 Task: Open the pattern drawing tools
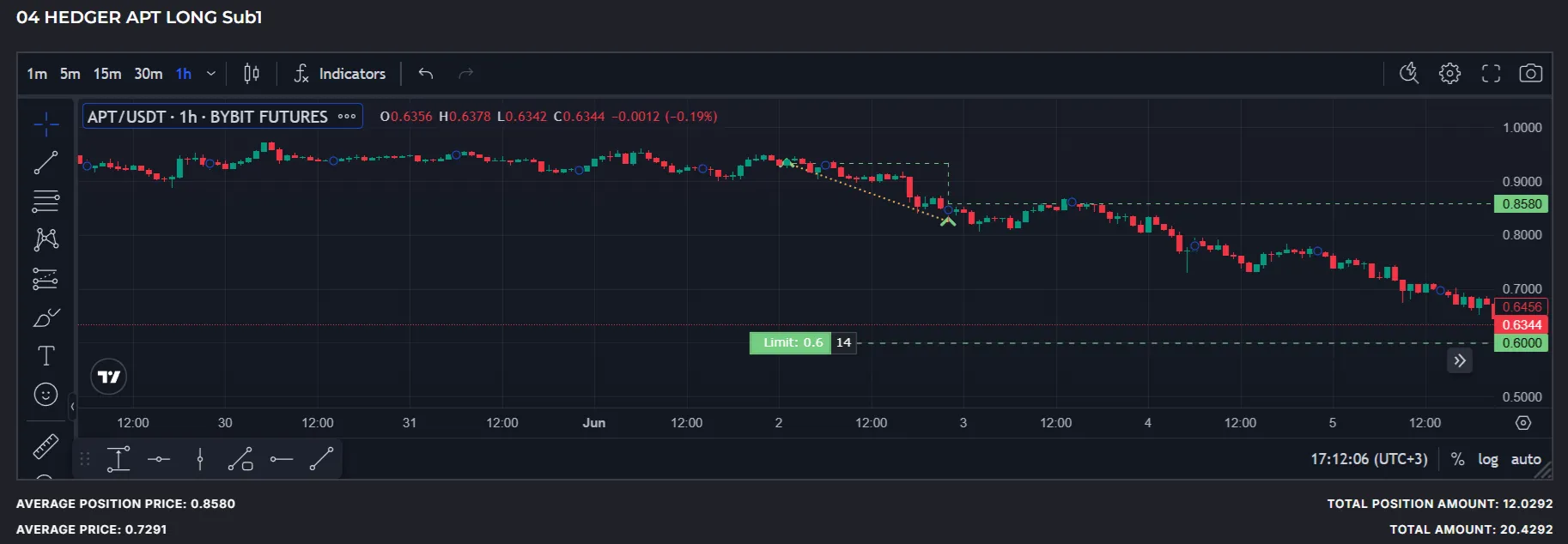pyautogui.click(x=46, y=239)
